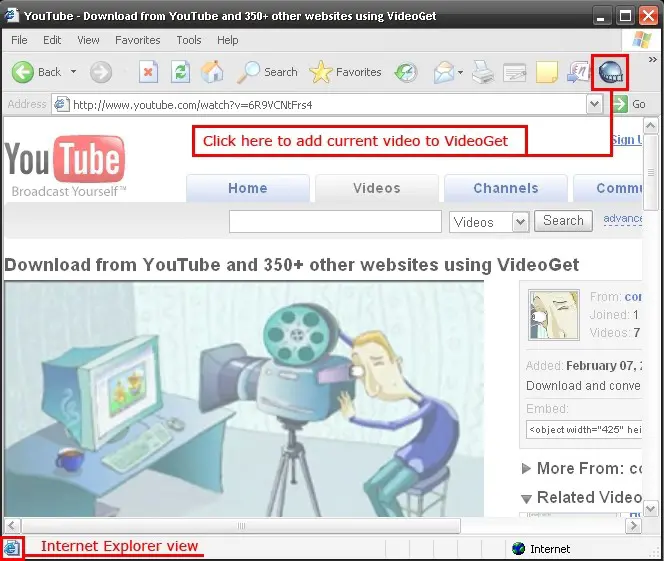664x561 pixels.
Task: Click the Sign Up link
Action: (626, 140)
